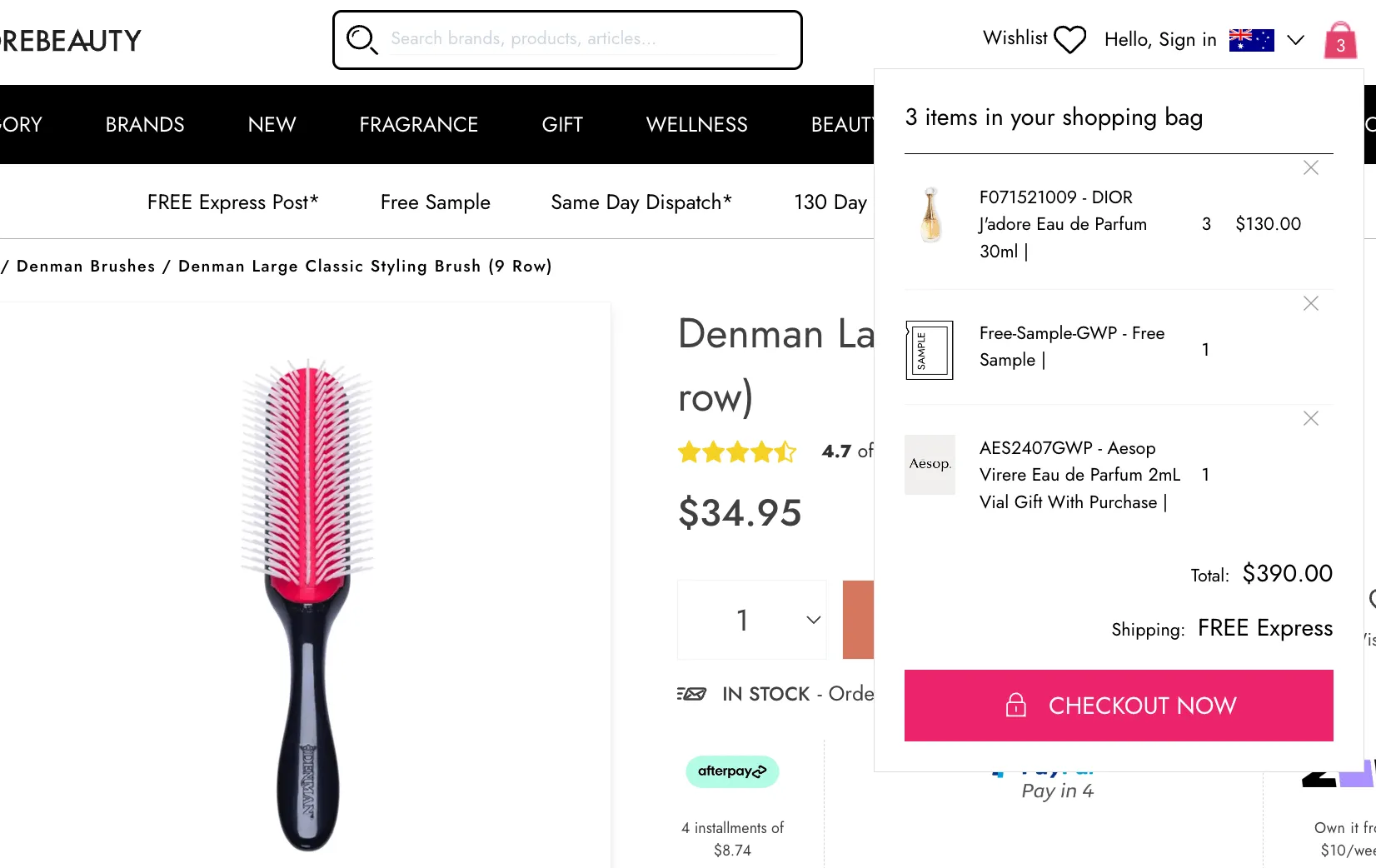
Task: Click the Denman brush product image
Action: click(x=308, y=604)
